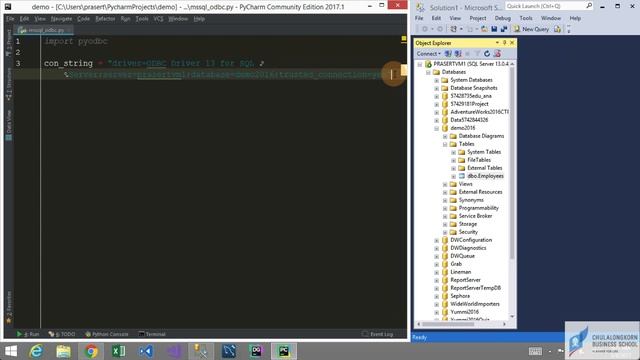Open the Navigate menu in PyCharm
The width and height of the screenshot is (640, 360).
[x=61, y=19]
